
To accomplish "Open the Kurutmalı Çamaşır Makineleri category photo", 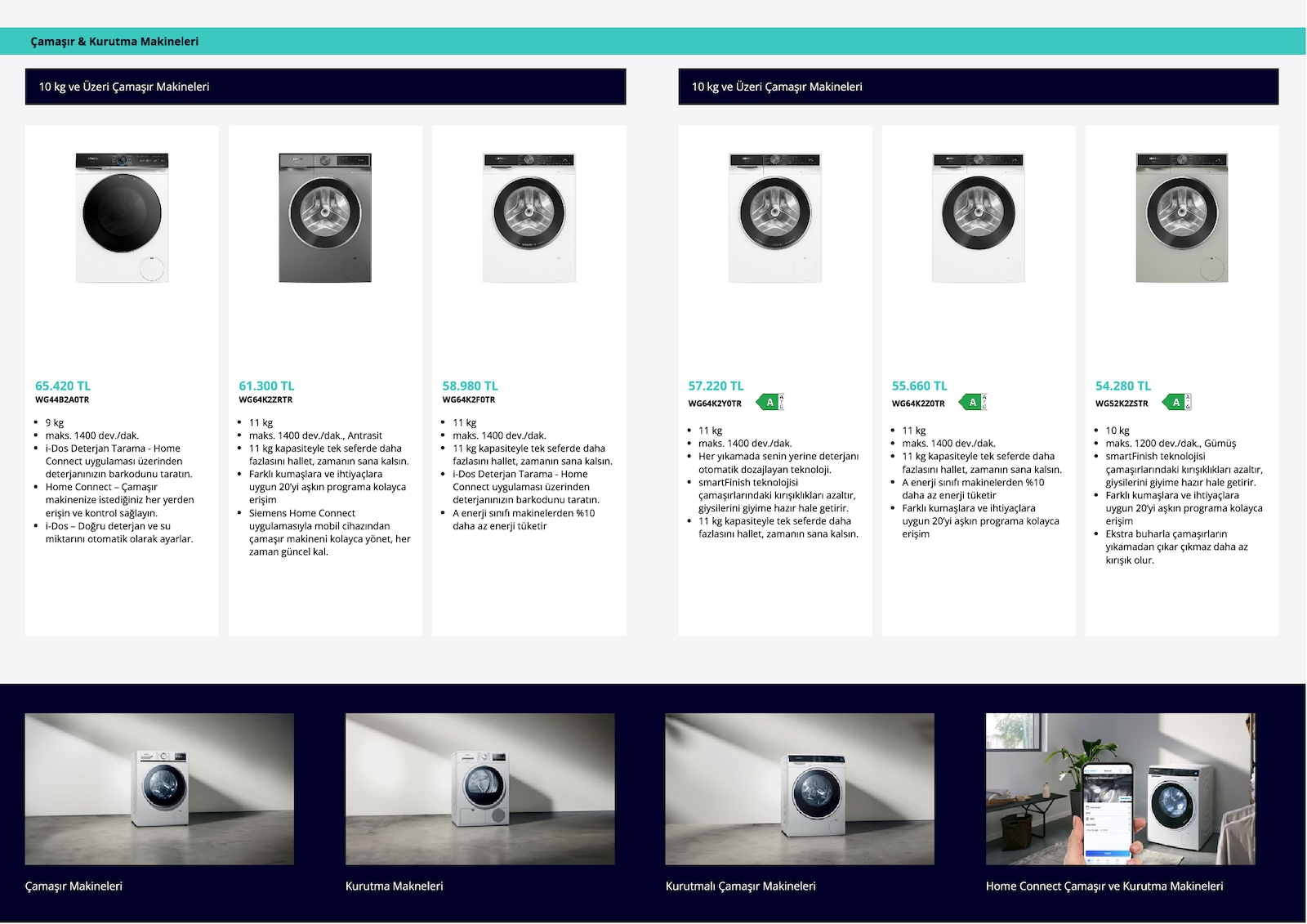I will click(800, 788).
